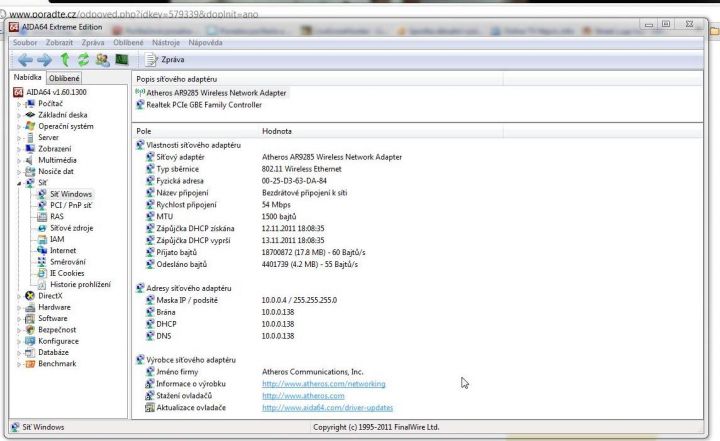
Task: Click the Hodnota column header
Action: click(380, 131)
